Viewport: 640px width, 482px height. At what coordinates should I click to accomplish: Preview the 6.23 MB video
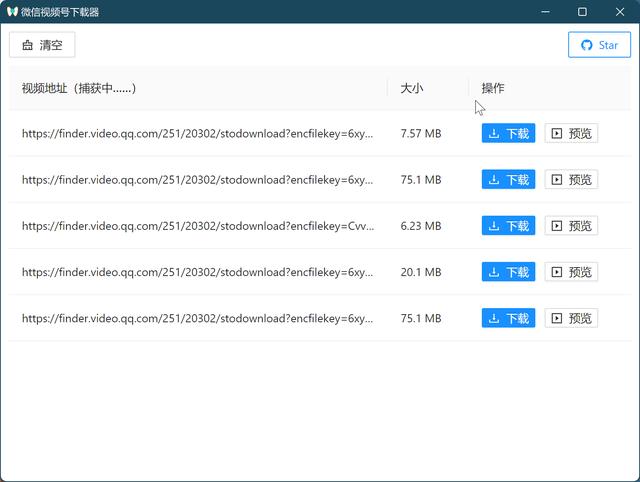[571, 226]
